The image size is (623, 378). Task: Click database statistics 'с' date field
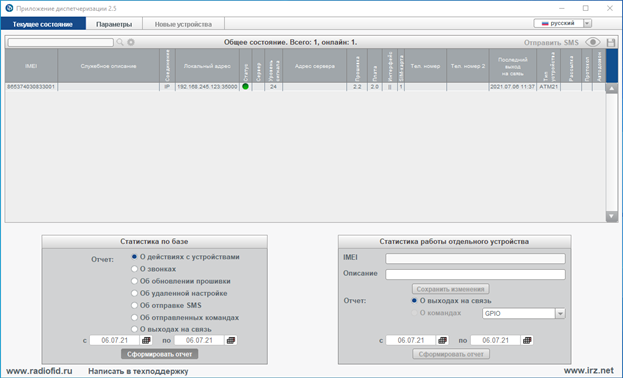114,340
